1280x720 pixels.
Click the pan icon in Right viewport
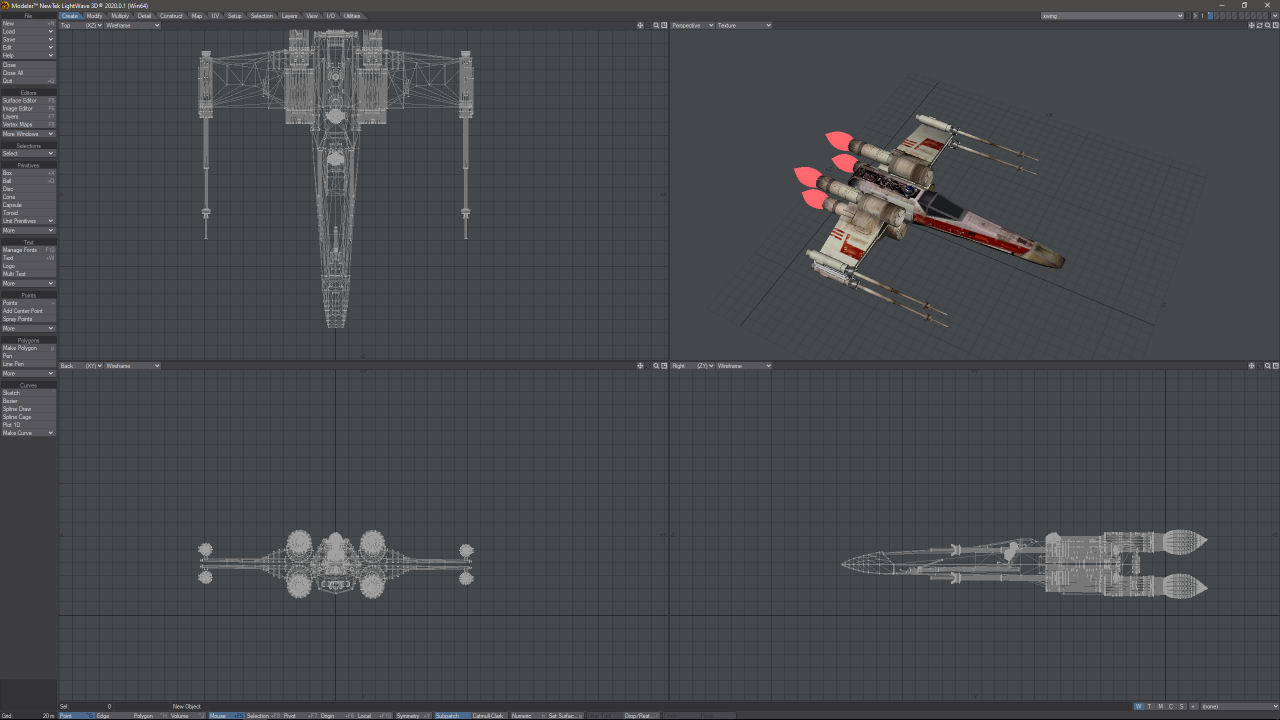1251,366
